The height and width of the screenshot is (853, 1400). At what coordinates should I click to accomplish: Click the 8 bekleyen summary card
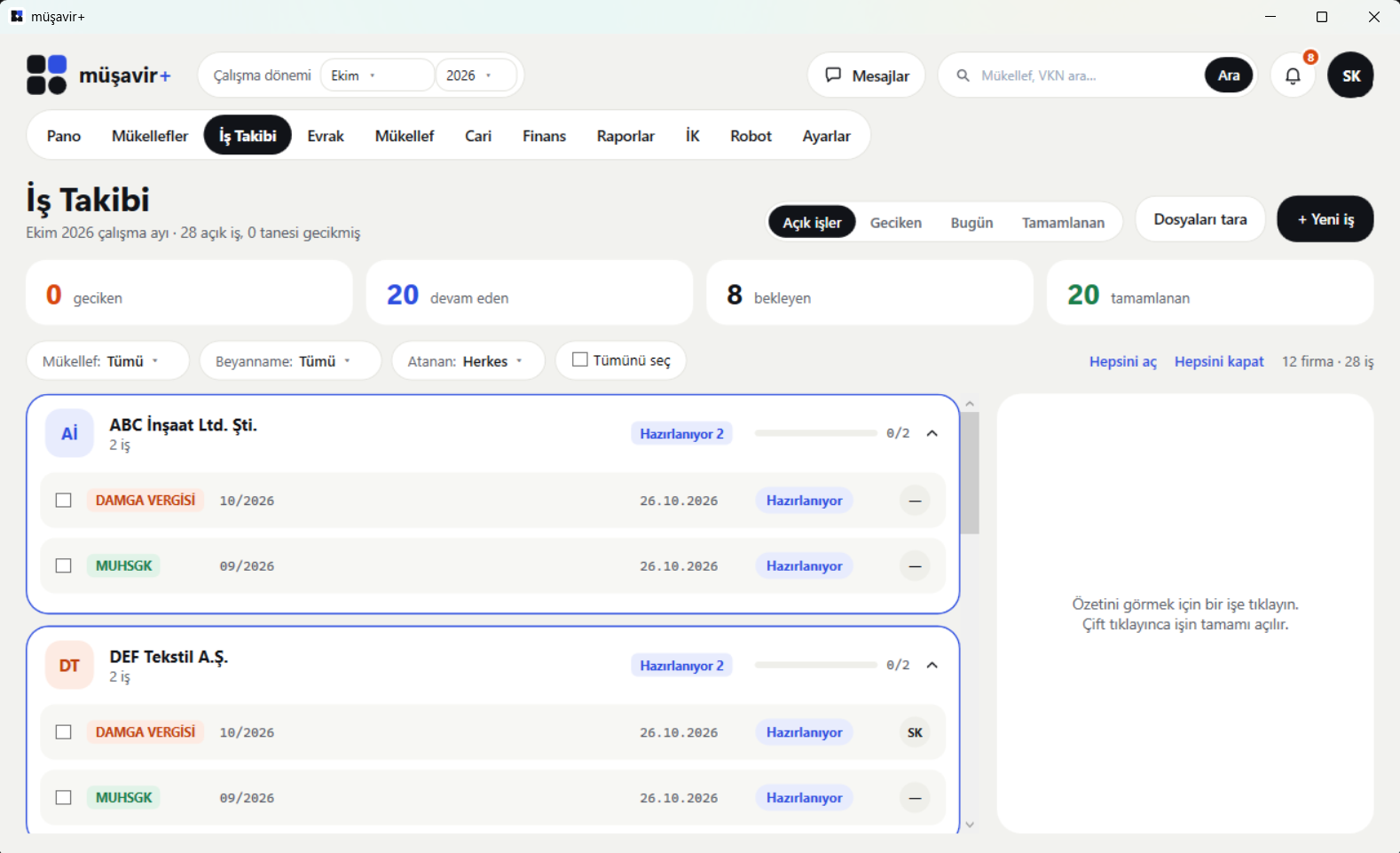coord(869,293)
